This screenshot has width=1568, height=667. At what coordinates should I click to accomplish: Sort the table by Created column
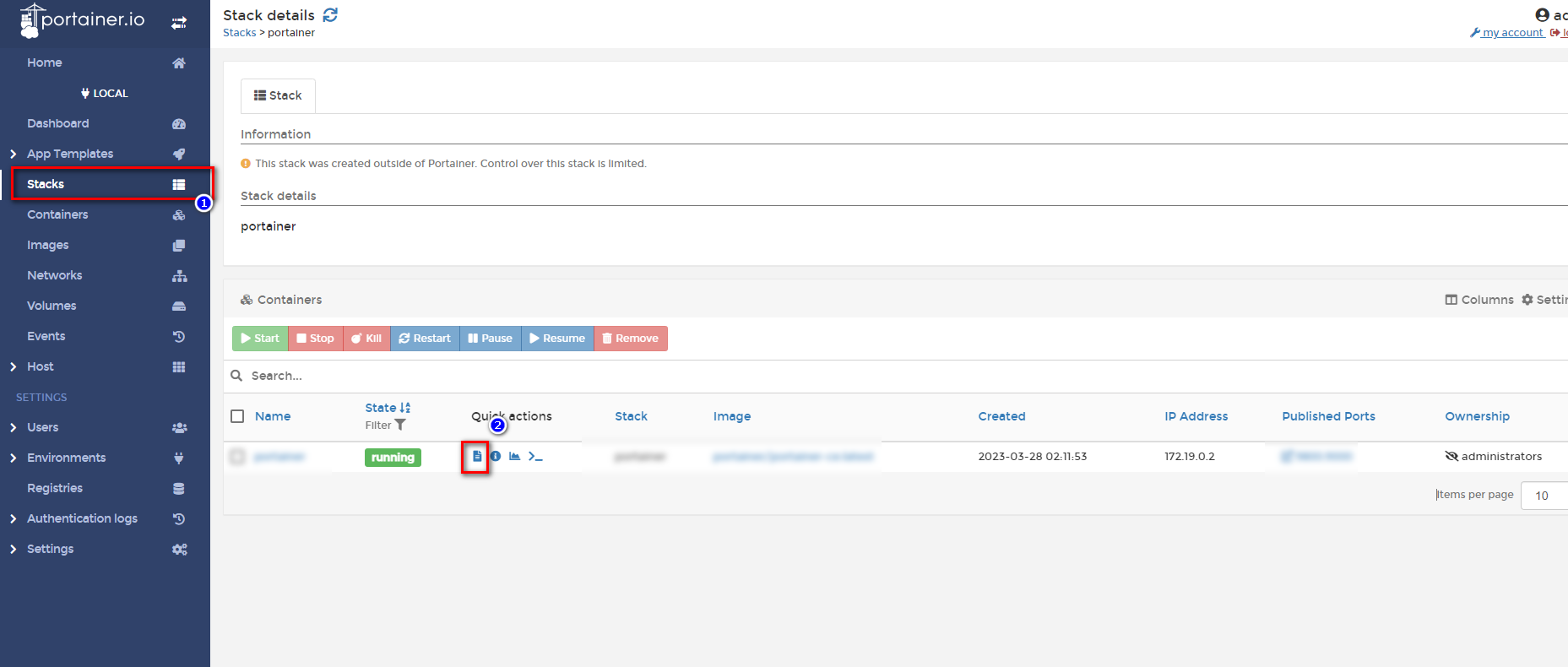[x=1001, y=416]
